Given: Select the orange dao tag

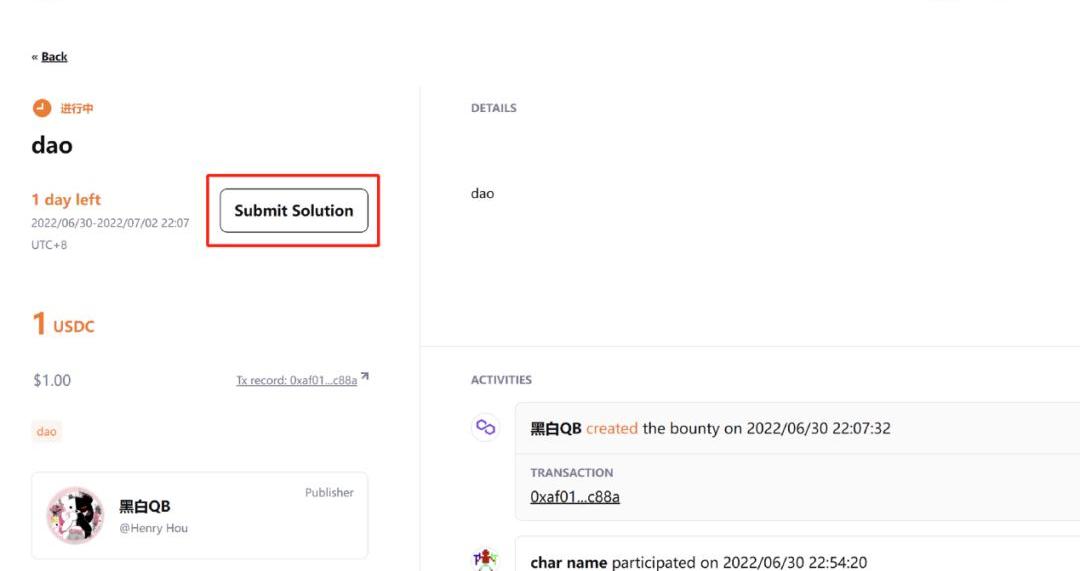Looking at the screenshot, I should pos(47,432).
